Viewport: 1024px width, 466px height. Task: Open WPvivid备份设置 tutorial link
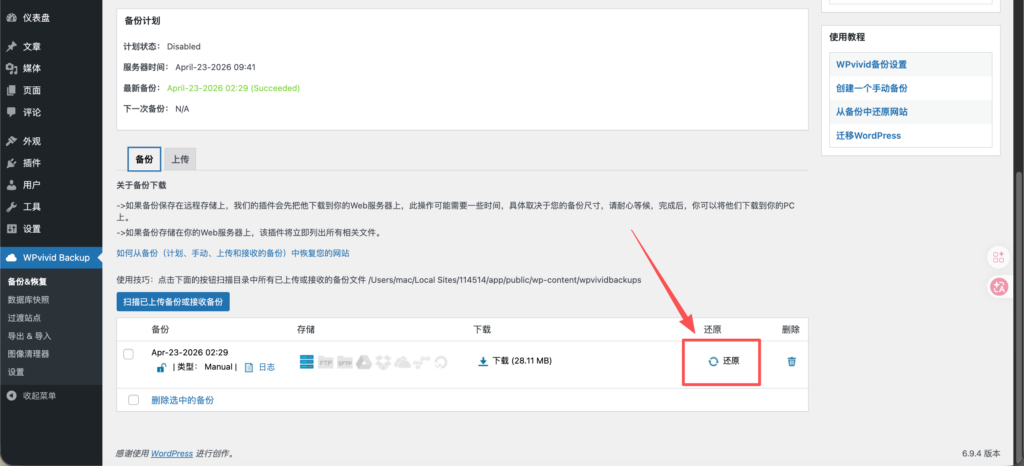point(871,65)
